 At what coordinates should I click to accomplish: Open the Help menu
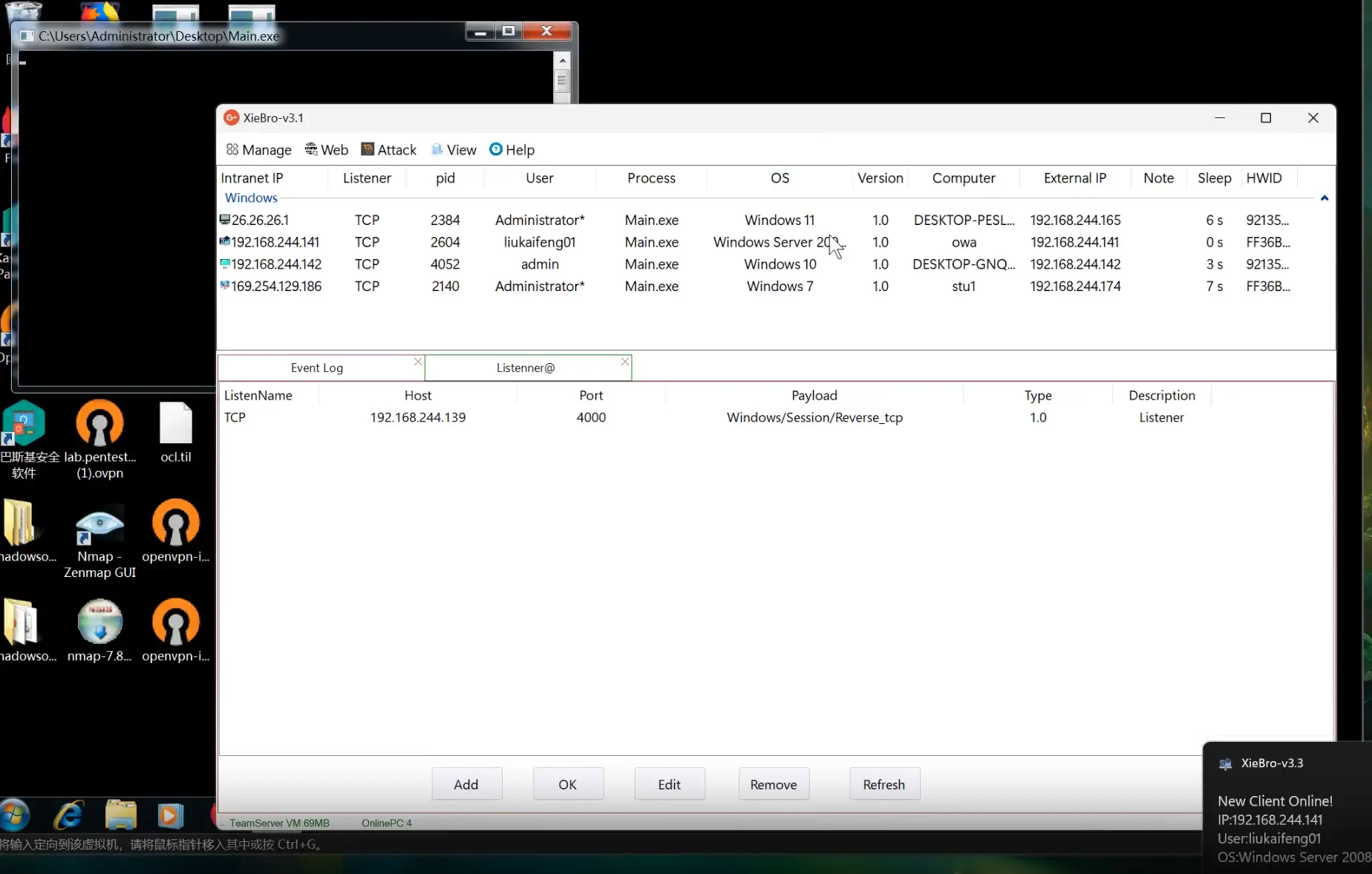pyautogui.click(x=512, y=150)
